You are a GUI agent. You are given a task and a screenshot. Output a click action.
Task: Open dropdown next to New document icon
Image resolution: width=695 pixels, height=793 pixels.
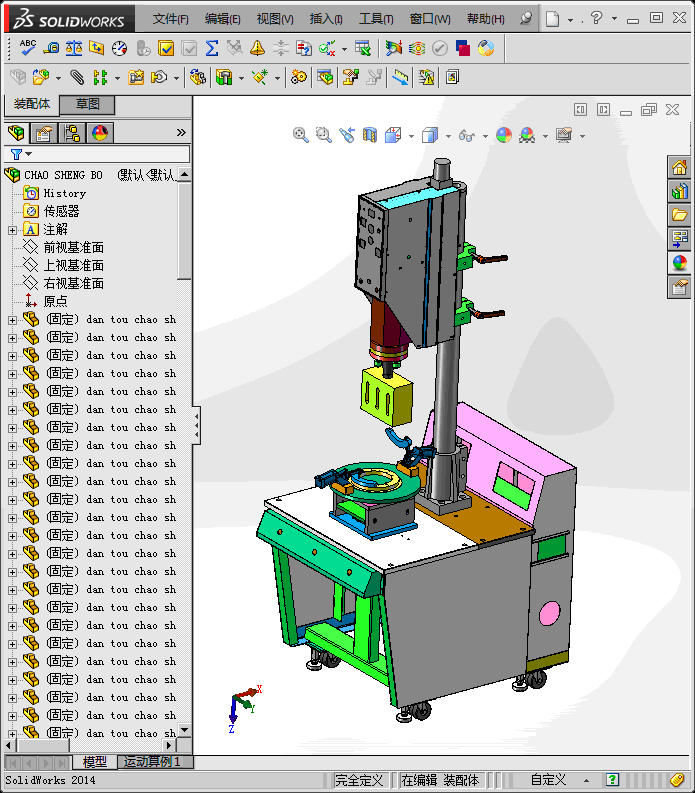pos(570,20)
